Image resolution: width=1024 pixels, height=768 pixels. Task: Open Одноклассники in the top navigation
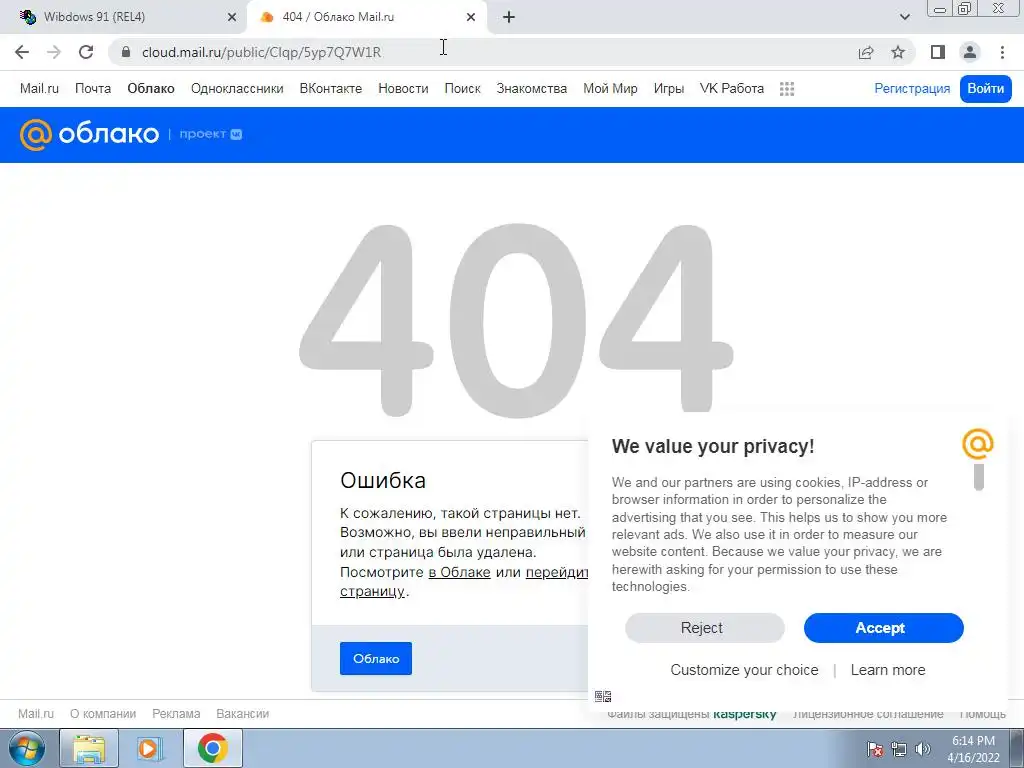coord(237,89)
